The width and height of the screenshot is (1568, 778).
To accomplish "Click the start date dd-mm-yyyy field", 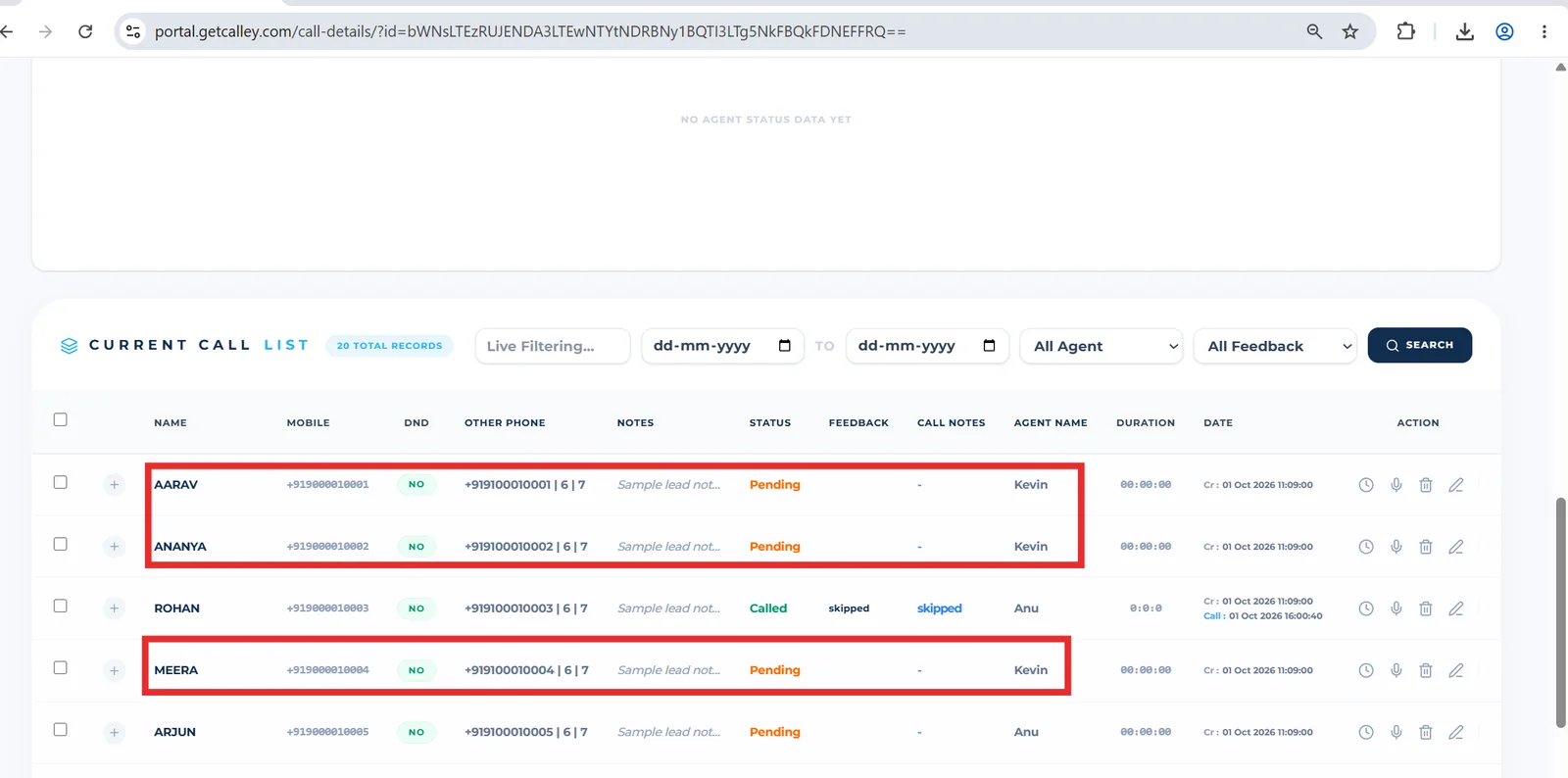I will point(722,346).
